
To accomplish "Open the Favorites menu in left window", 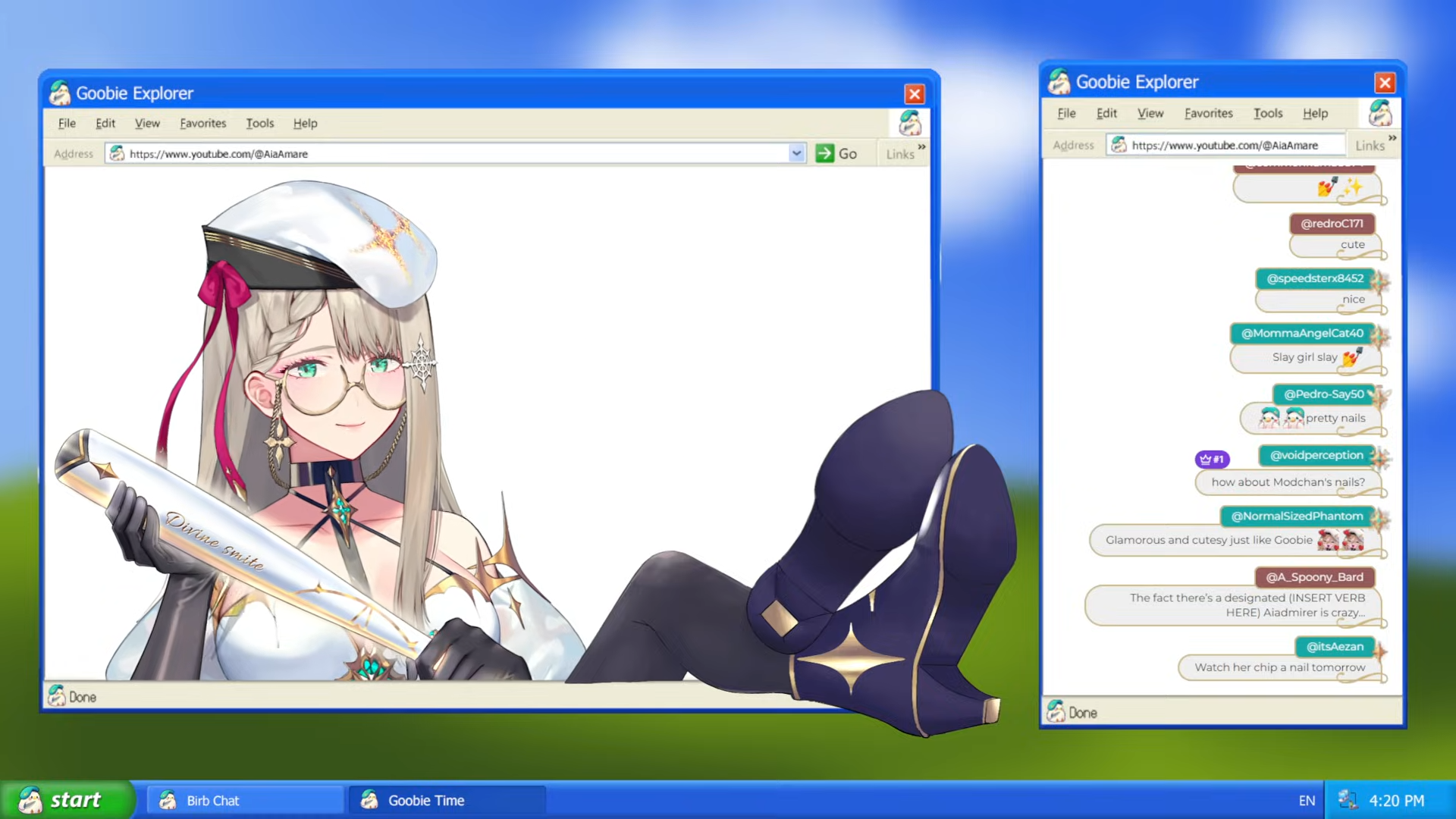I will point(202,123).
